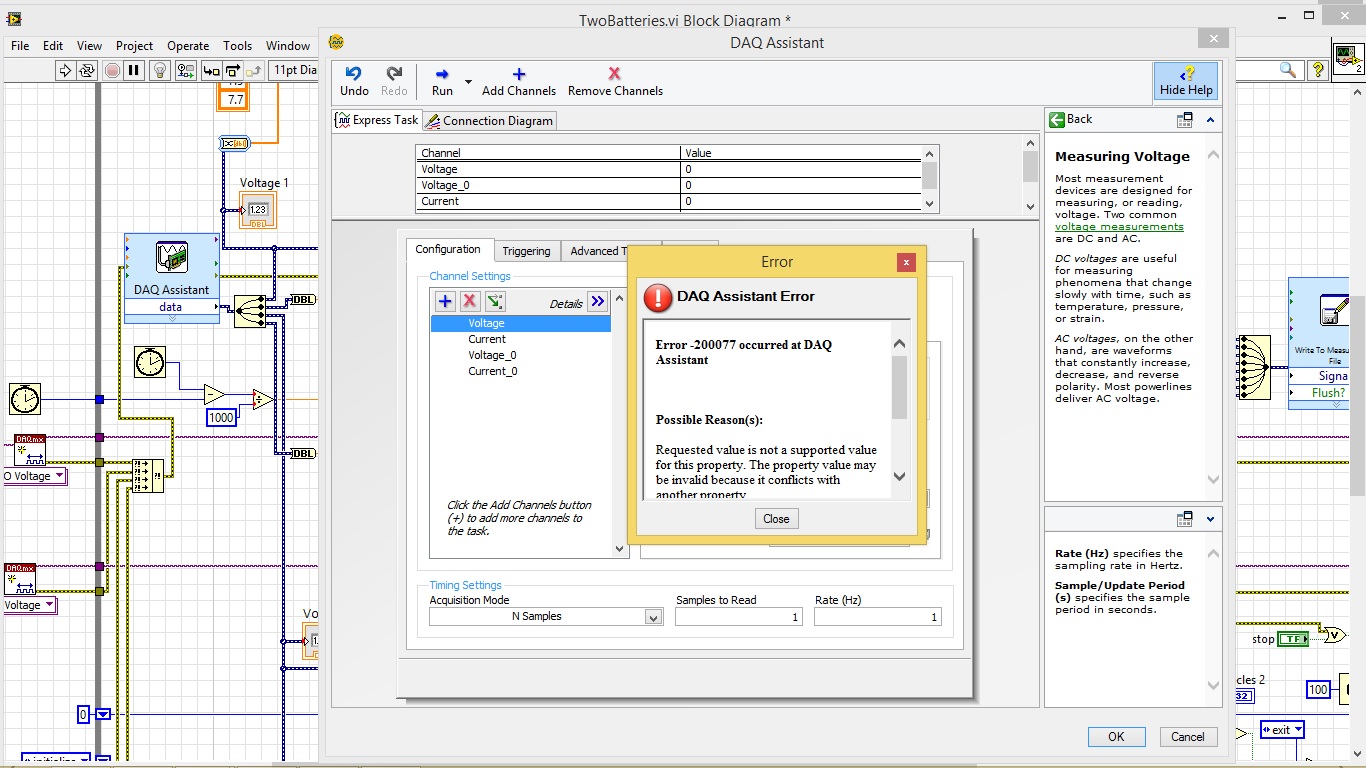Expand Details with the double-arrow button
This screenshot has height=768, width=1366.
[597, 301]
